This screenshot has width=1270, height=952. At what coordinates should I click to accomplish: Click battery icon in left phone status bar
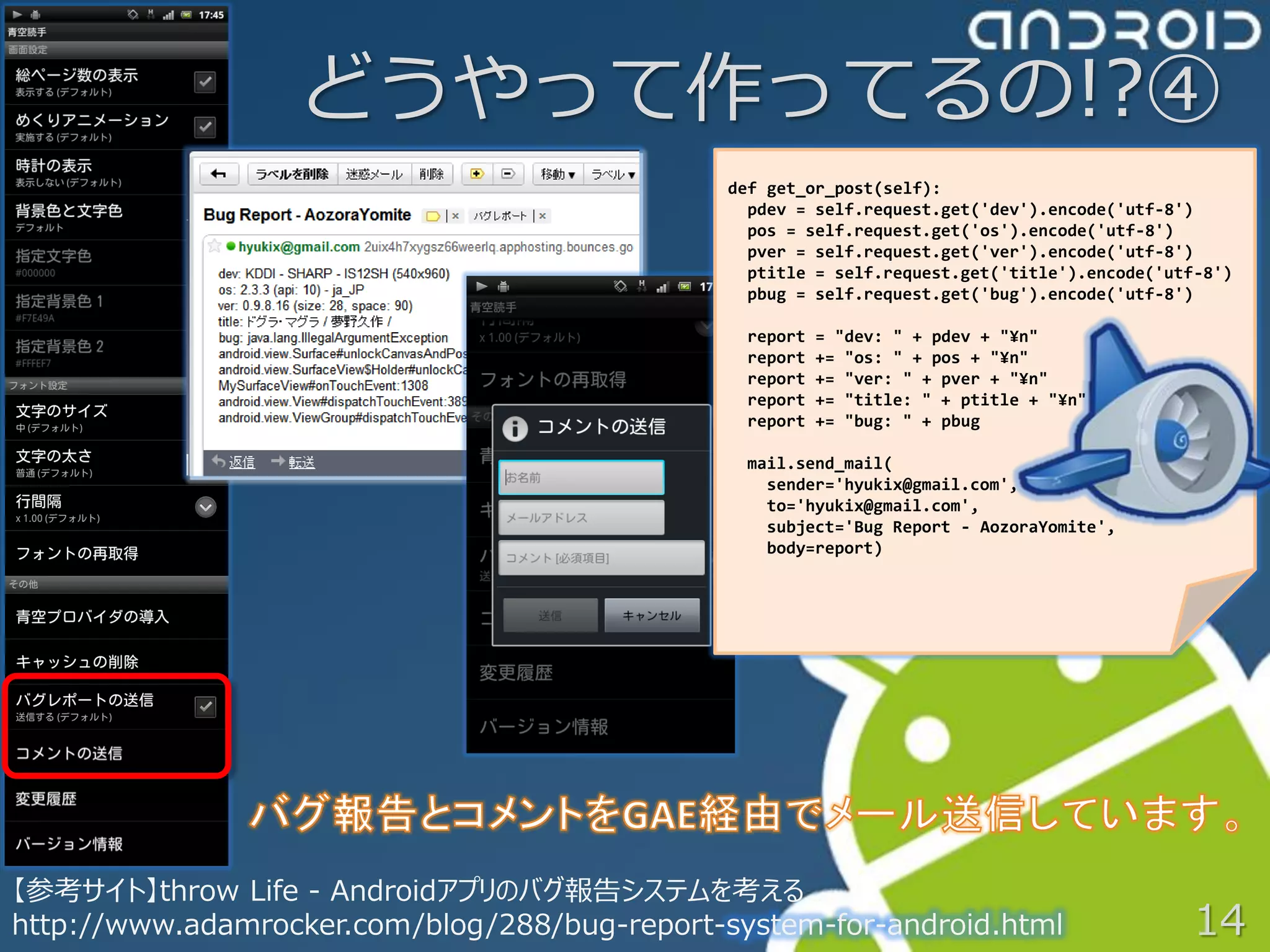point(186,14)
